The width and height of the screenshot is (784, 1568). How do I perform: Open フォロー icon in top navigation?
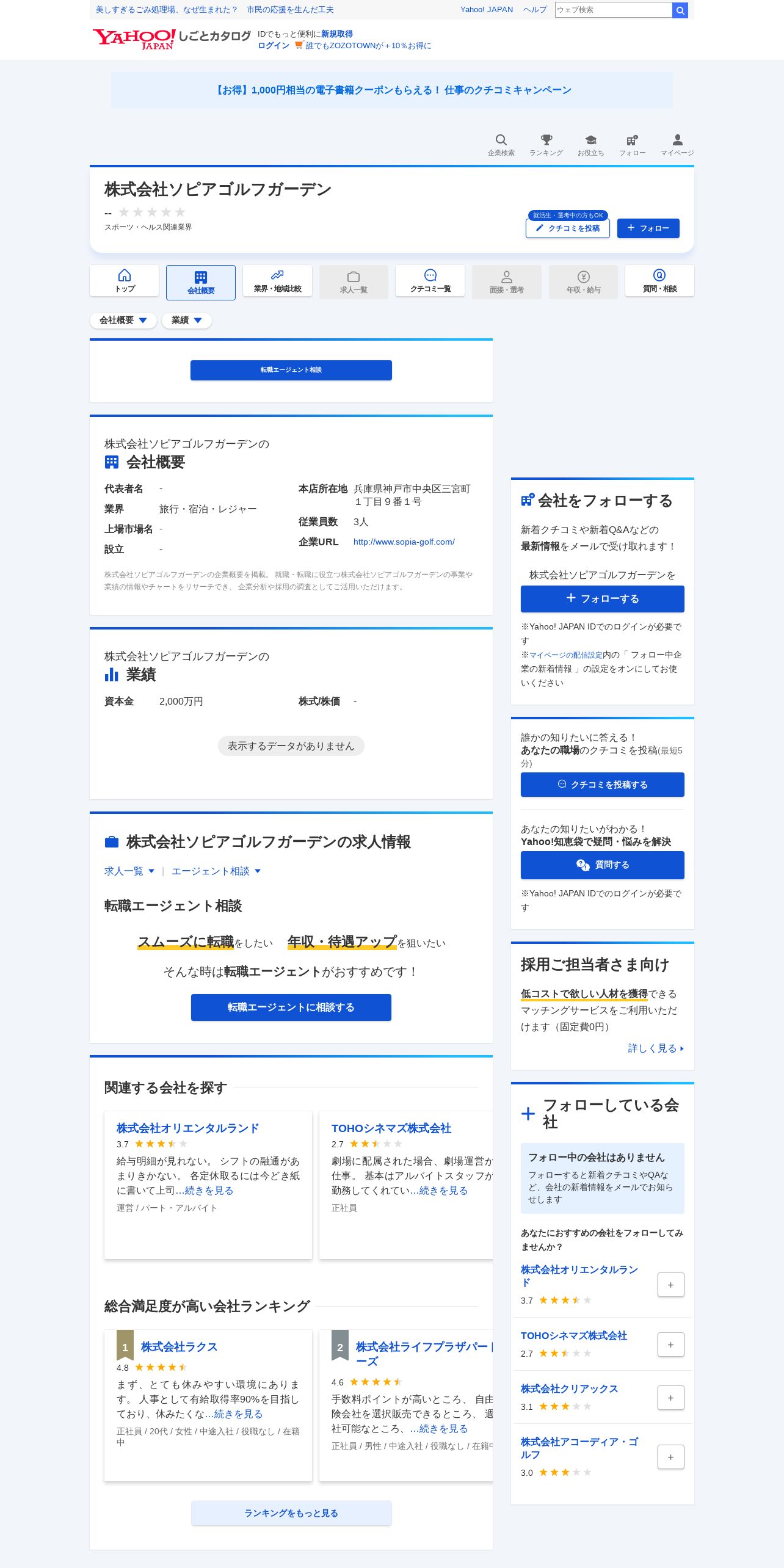632,145
